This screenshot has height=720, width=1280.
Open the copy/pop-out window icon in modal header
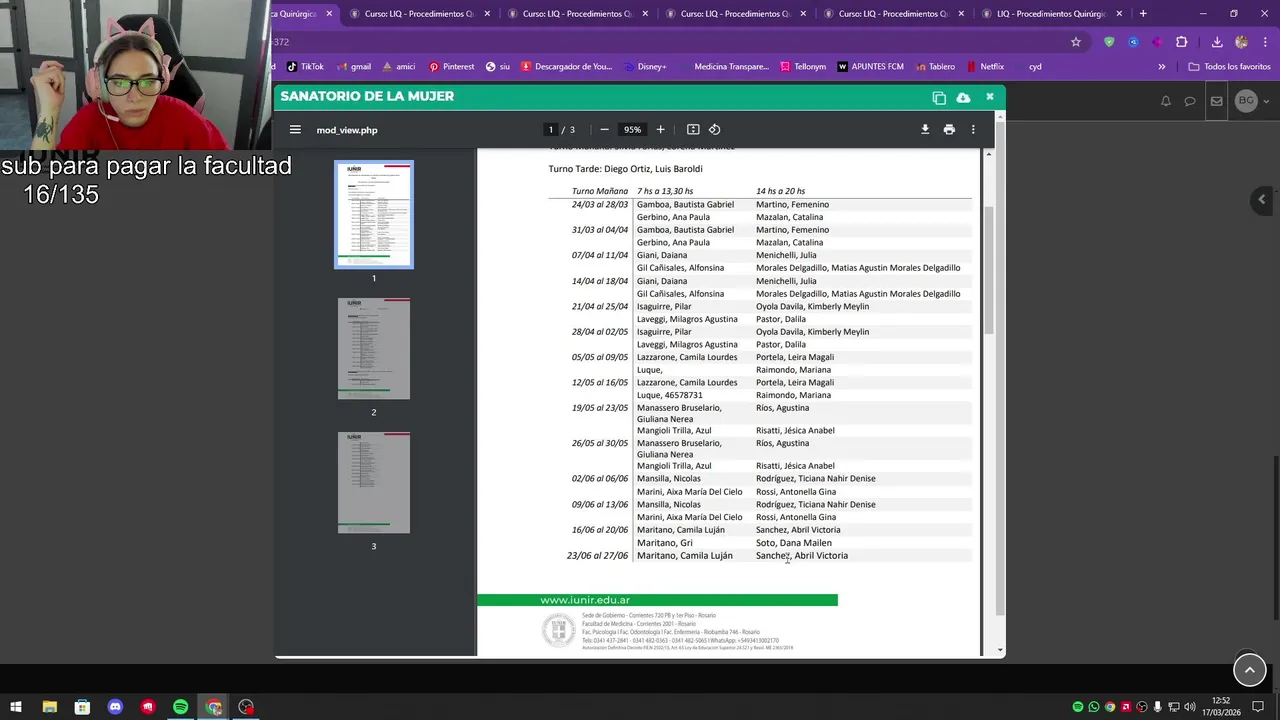939,97
